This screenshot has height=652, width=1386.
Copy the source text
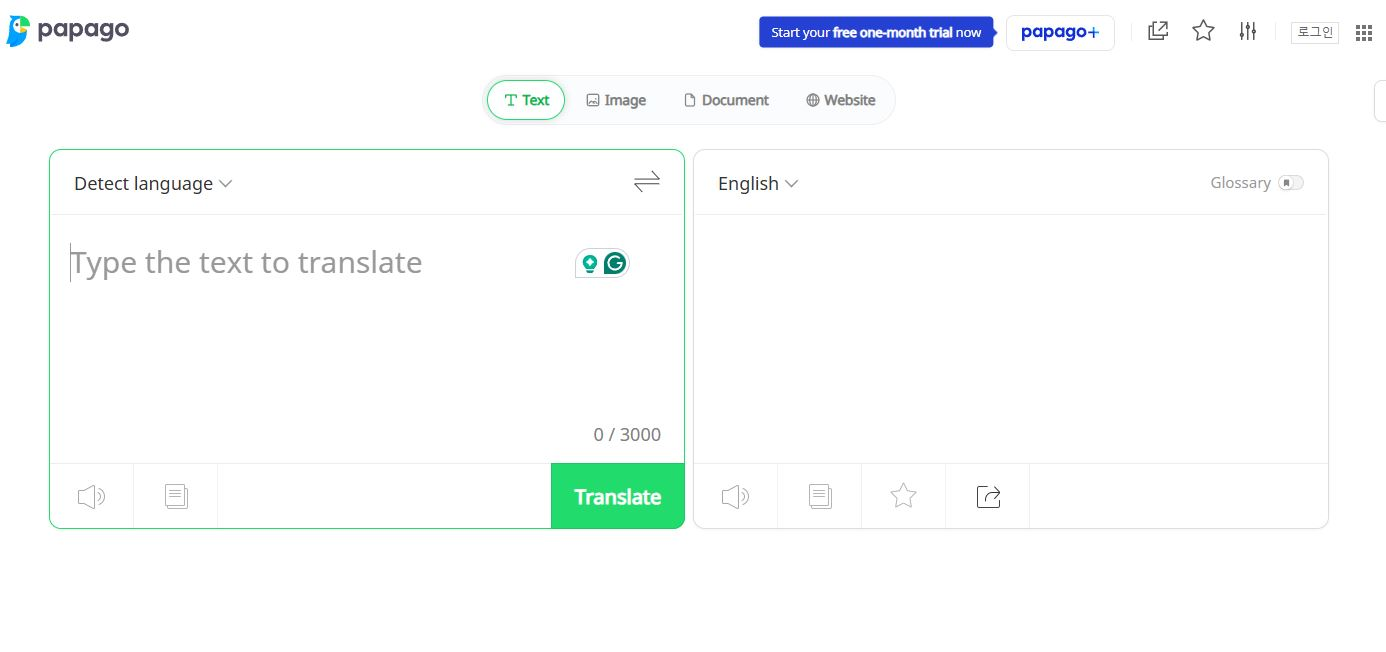[176, 496]
